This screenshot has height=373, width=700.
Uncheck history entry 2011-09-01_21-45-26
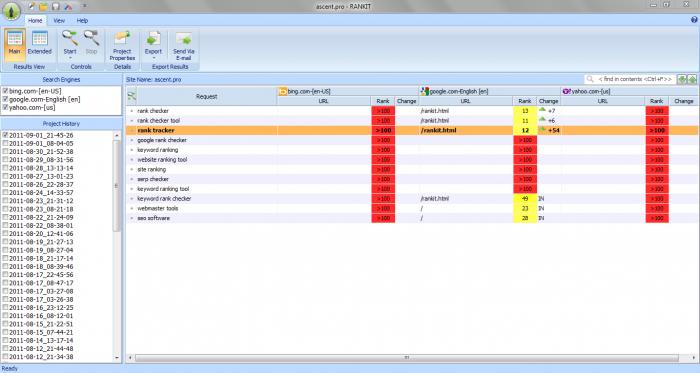tap(5, 135)
